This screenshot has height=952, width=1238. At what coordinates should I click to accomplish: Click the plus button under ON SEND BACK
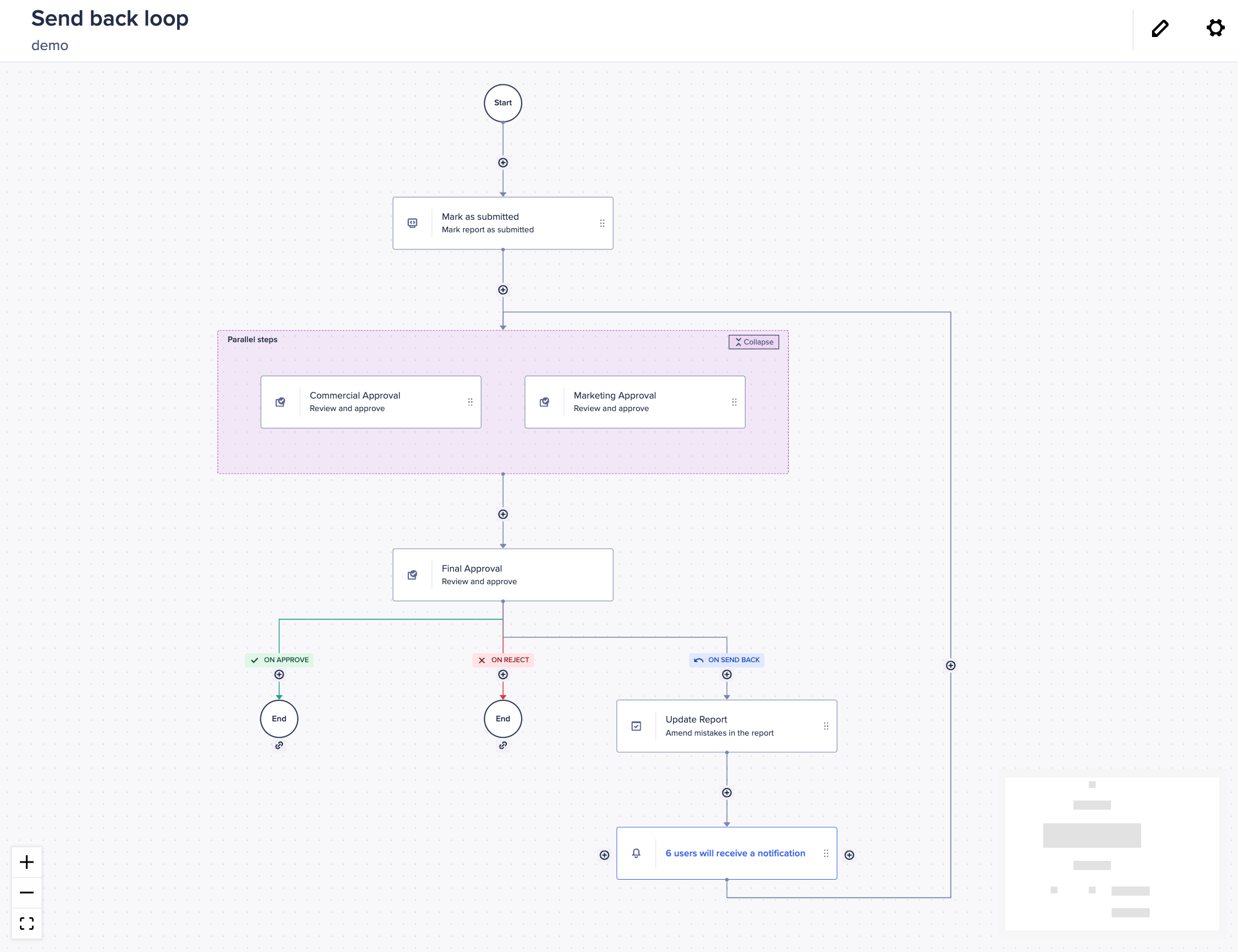727,674
